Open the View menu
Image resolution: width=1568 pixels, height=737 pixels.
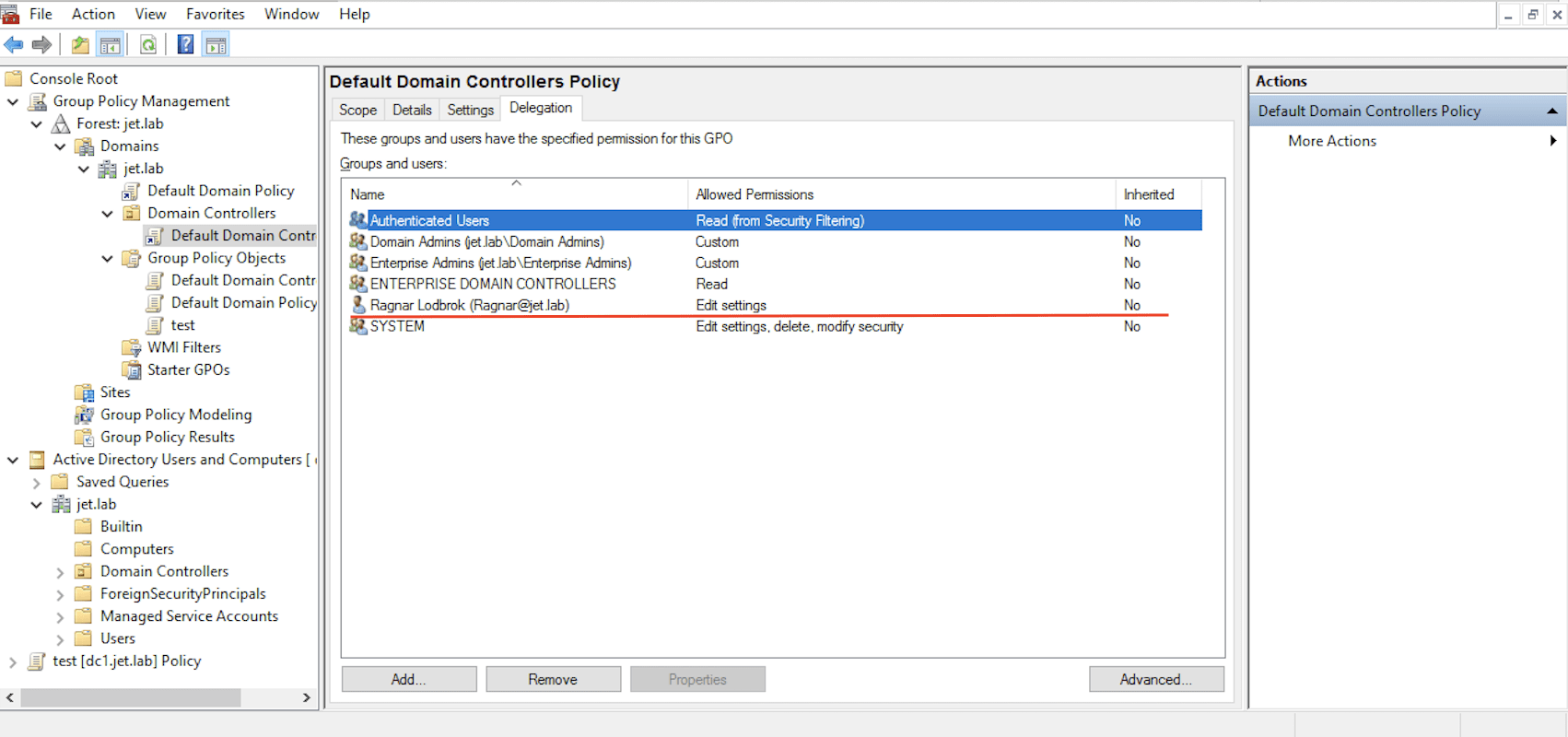(150, 14)
